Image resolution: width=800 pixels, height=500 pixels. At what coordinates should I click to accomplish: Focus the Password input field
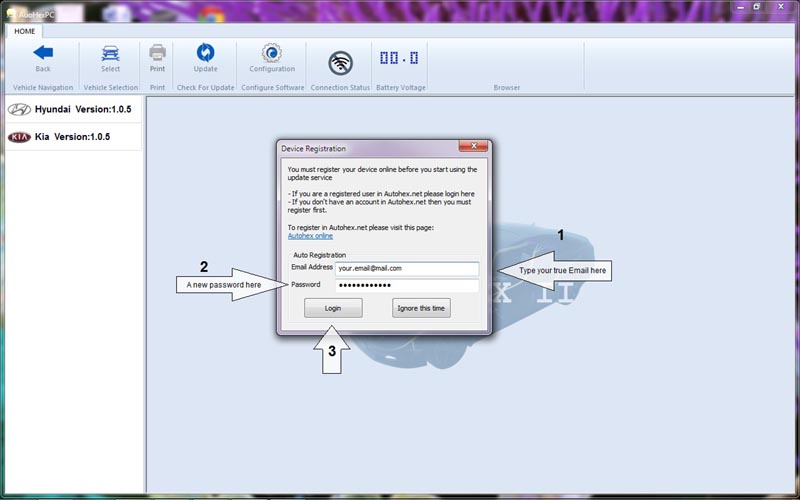click(x=407, y=285)
